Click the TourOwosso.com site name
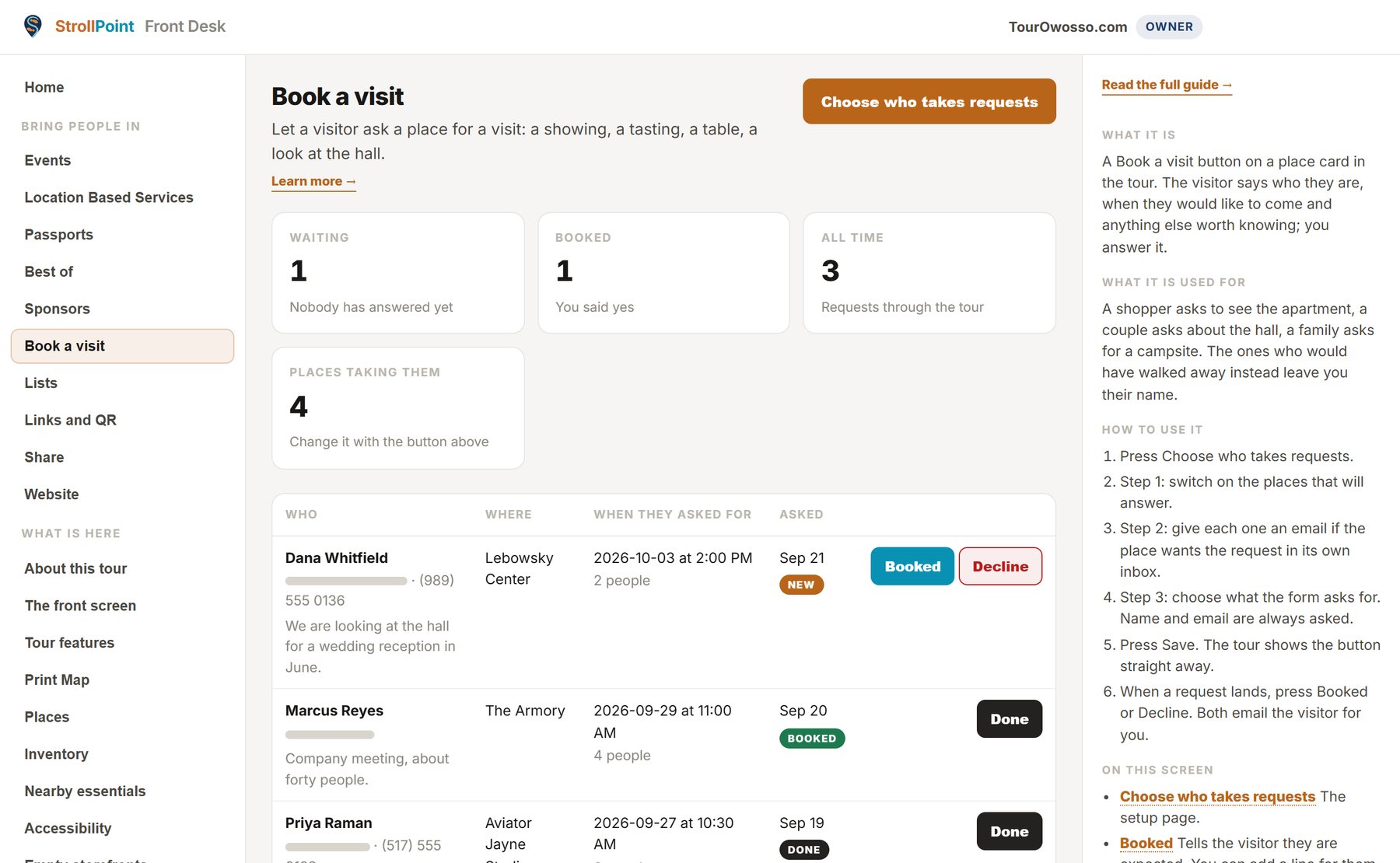 click(1068, 26)
